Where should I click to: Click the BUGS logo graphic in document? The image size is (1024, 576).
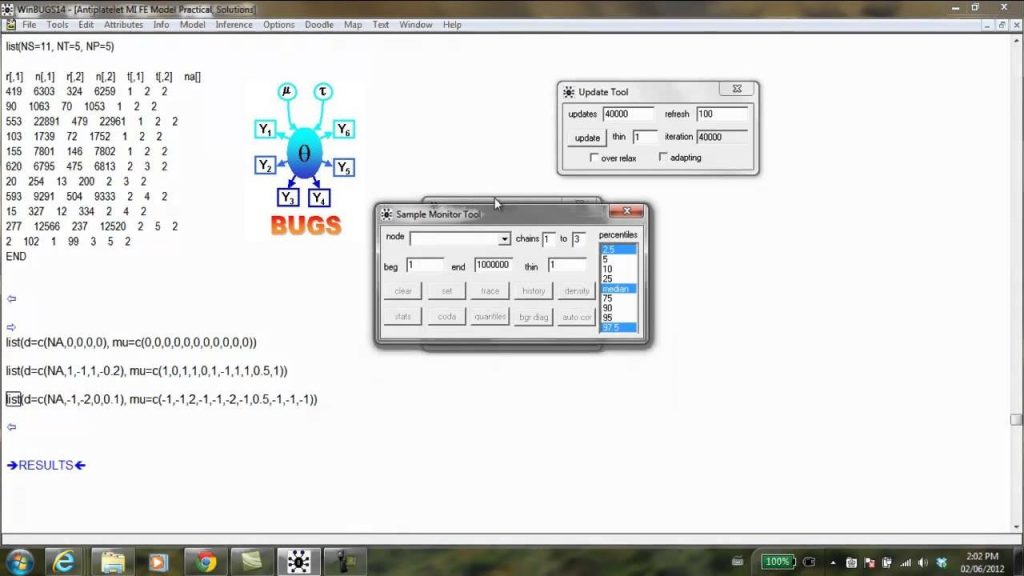(x=305, y=158)
